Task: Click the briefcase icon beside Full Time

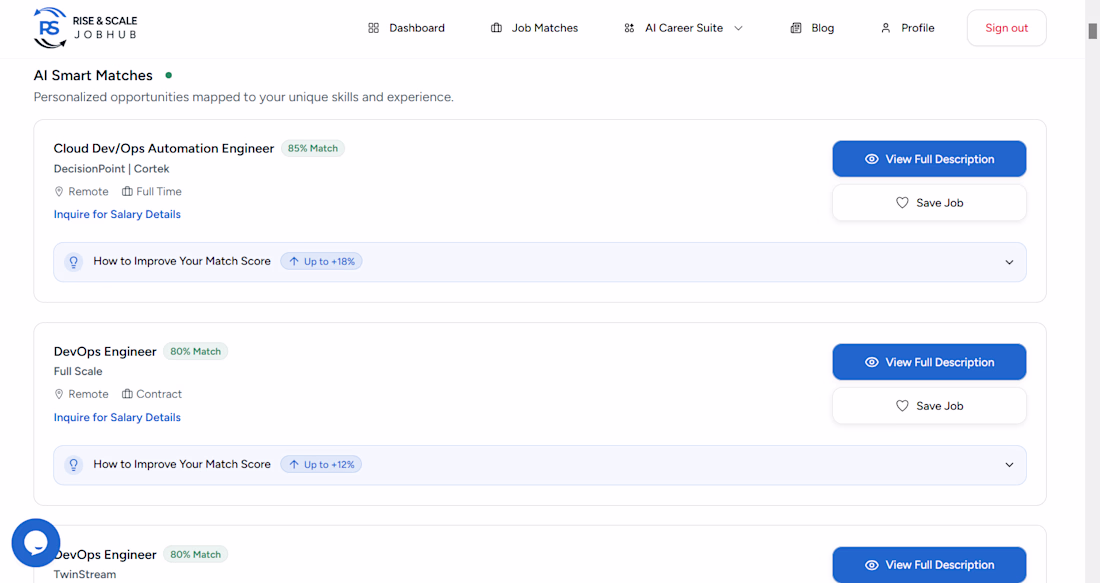Action: (127, 192)
